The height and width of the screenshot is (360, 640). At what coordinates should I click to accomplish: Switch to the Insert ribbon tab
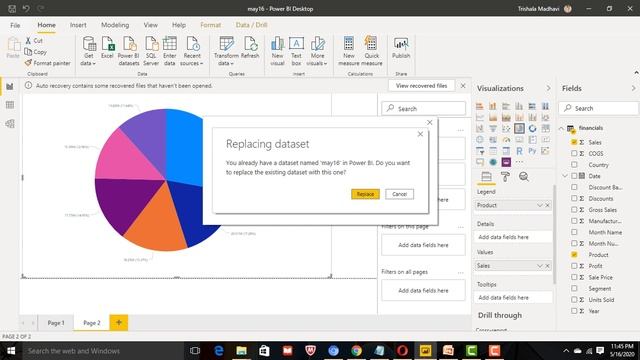(x=78, y=25)
